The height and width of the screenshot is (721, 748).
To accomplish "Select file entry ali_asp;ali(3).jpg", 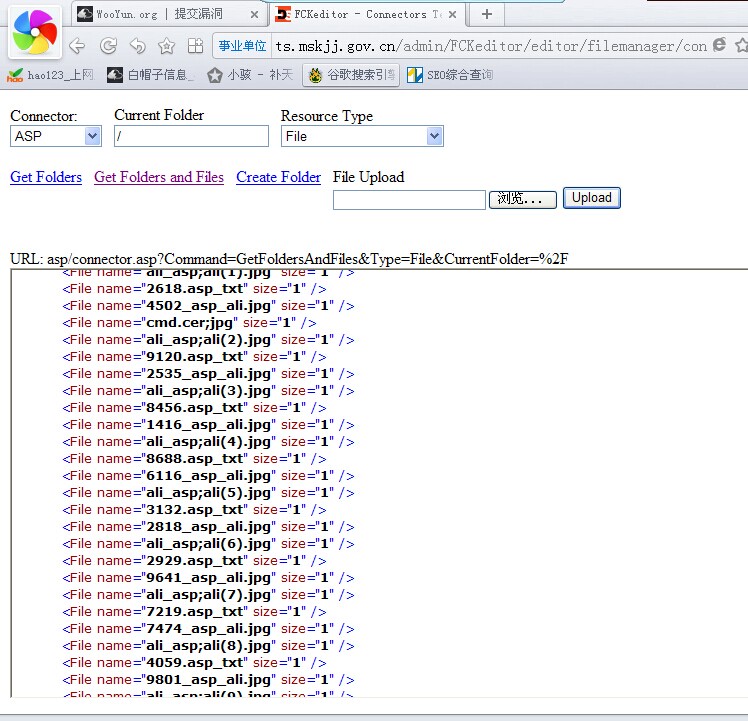I will point(208,391).
